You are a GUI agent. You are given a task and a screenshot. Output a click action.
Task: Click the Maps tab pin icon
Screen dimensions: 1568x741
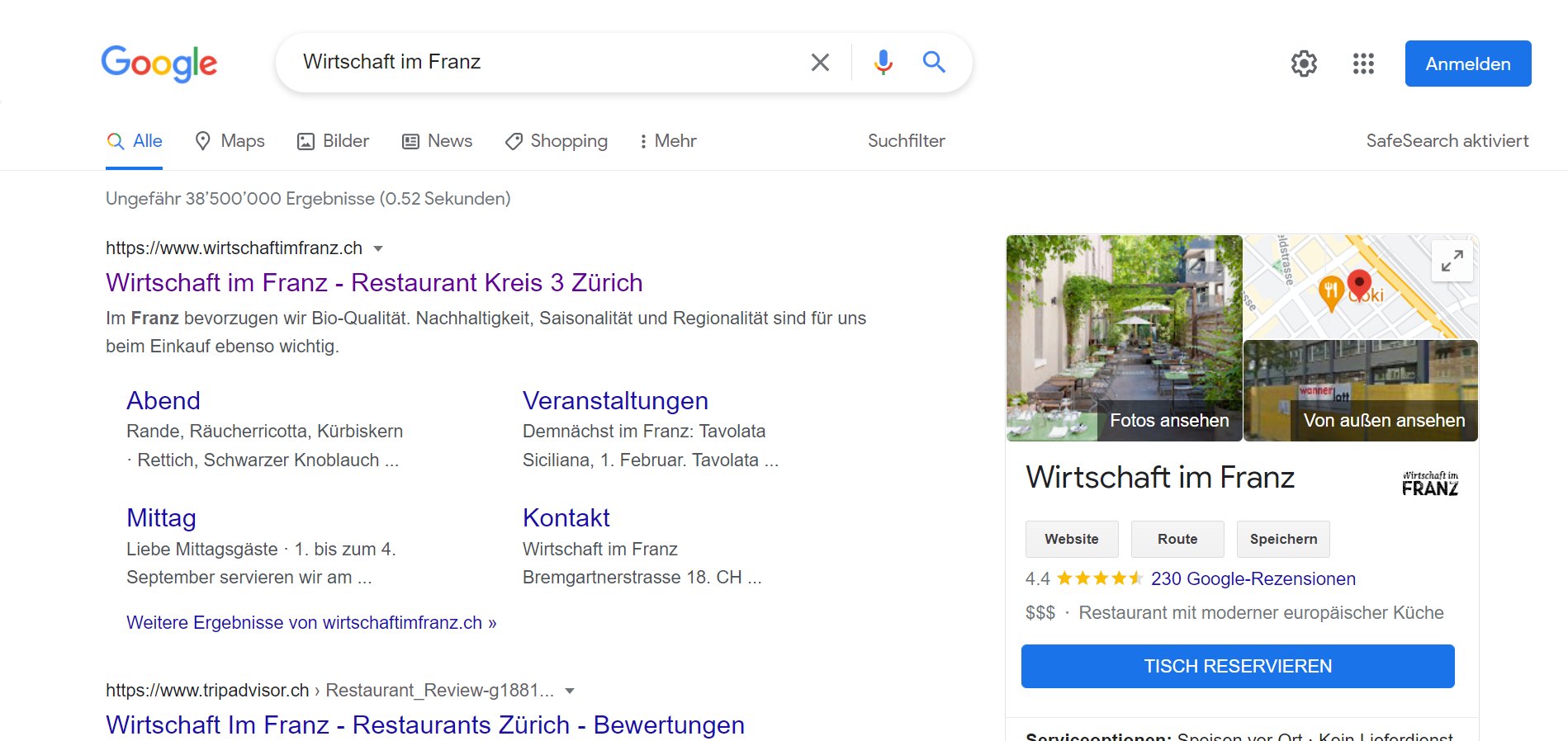click(x=202, y=141)
